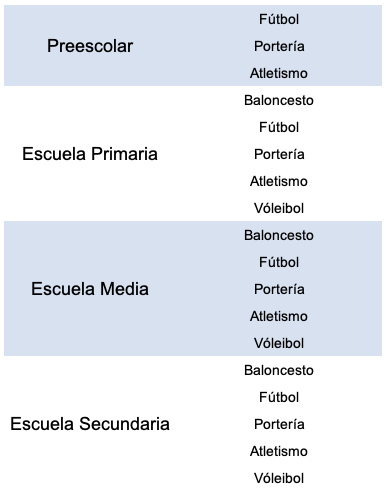Click Baloncesto in Escuela Media group
Viewport: 386px width, 501px height.
click(279, 235)
